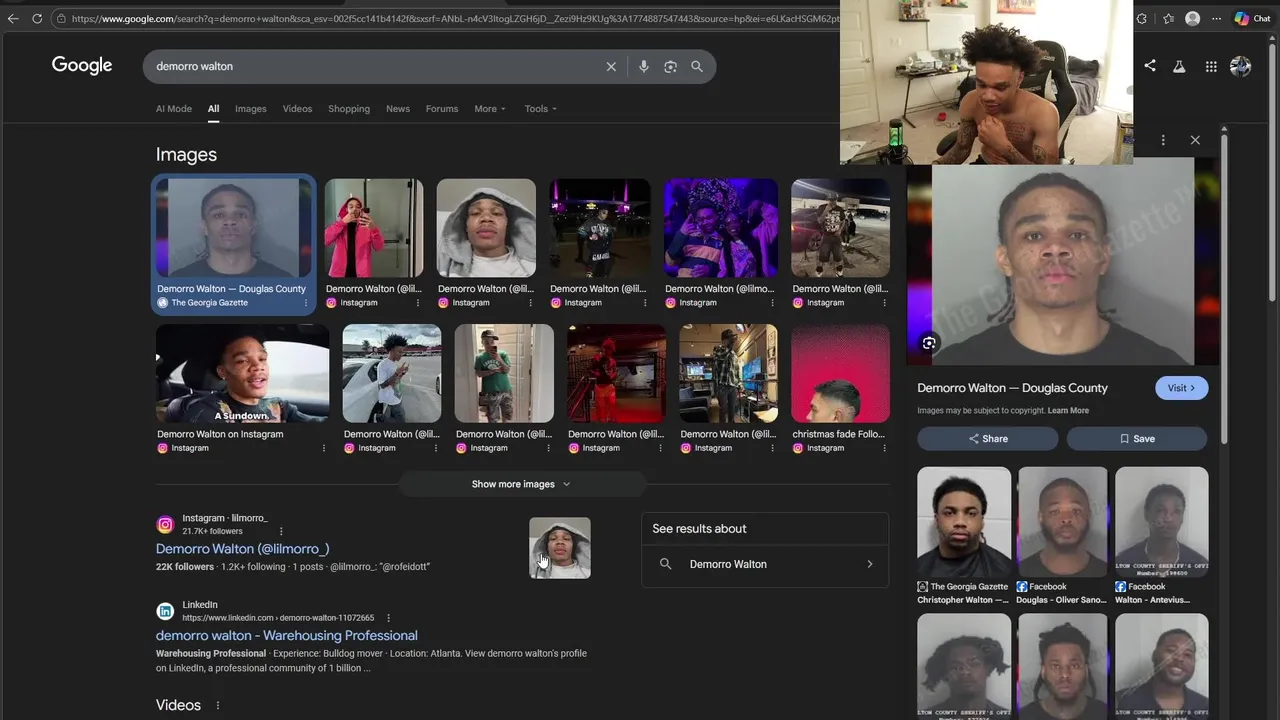Reload the page with refresh icon

(x=37, y=18)
